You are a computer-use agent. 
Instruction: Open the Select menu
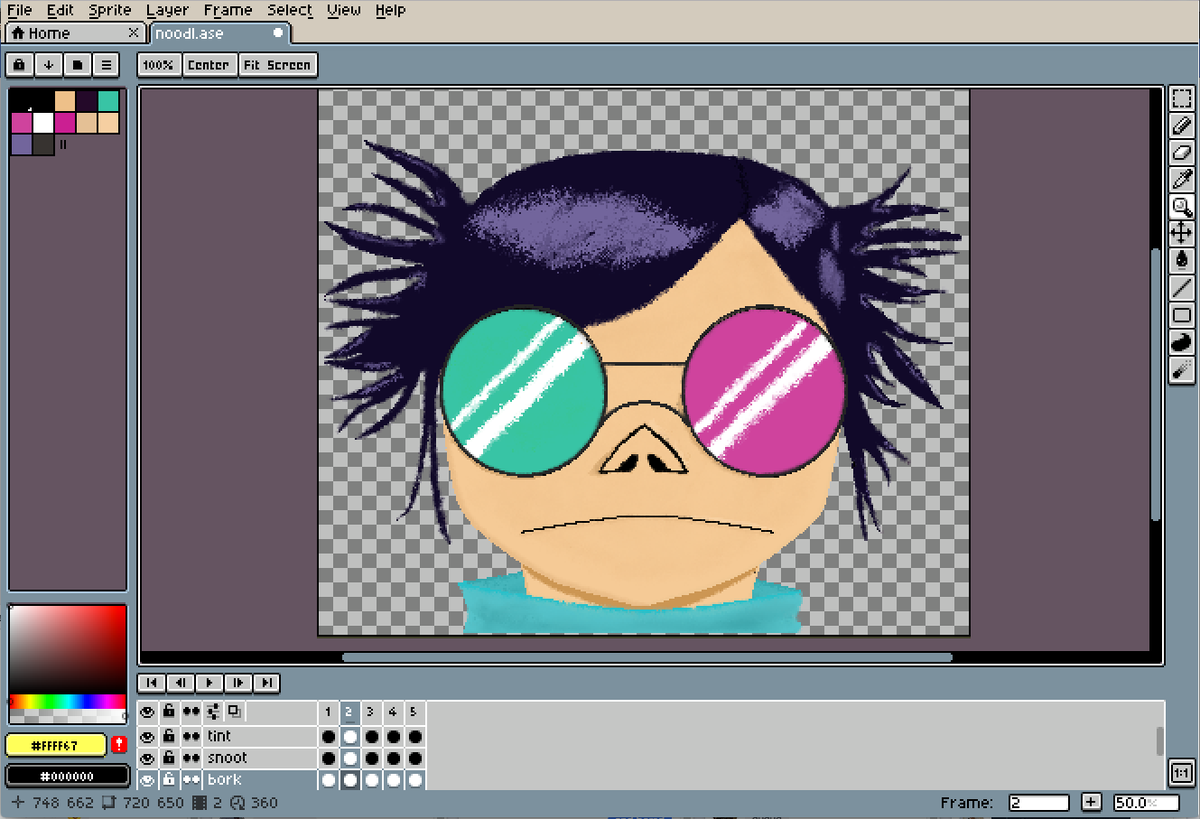[290, 10]
